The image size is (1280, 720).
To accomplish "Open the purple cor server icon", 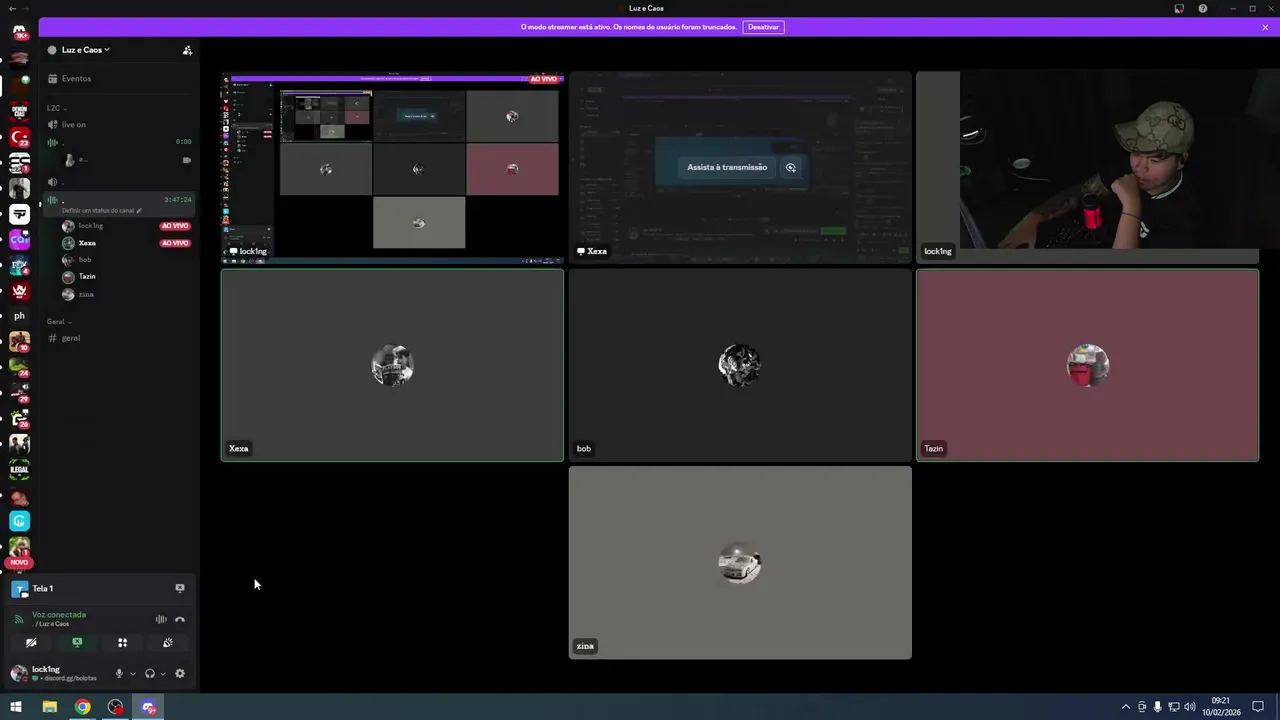I will (19, 239).
